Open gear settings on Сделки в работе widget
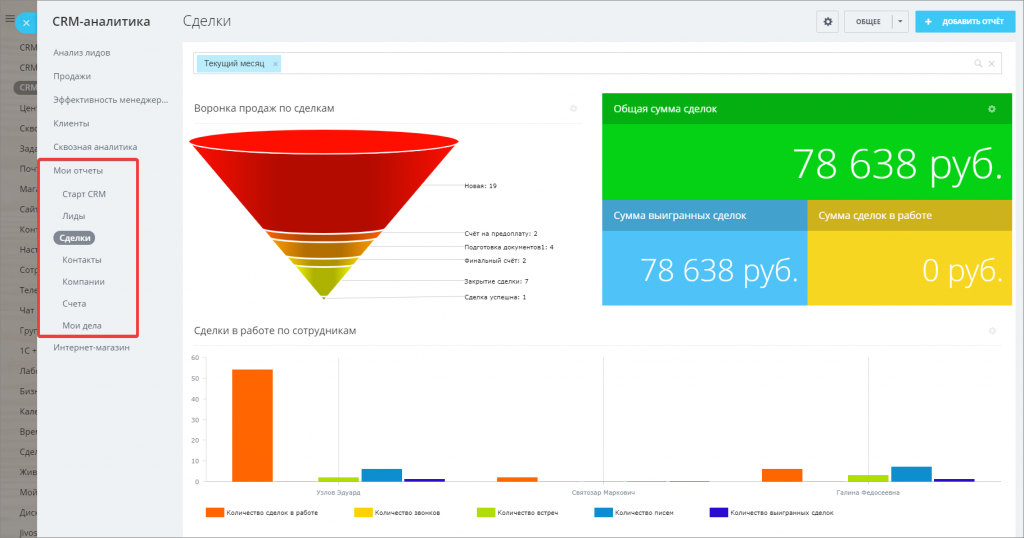 pyautogui.click(x=991, y=331)
